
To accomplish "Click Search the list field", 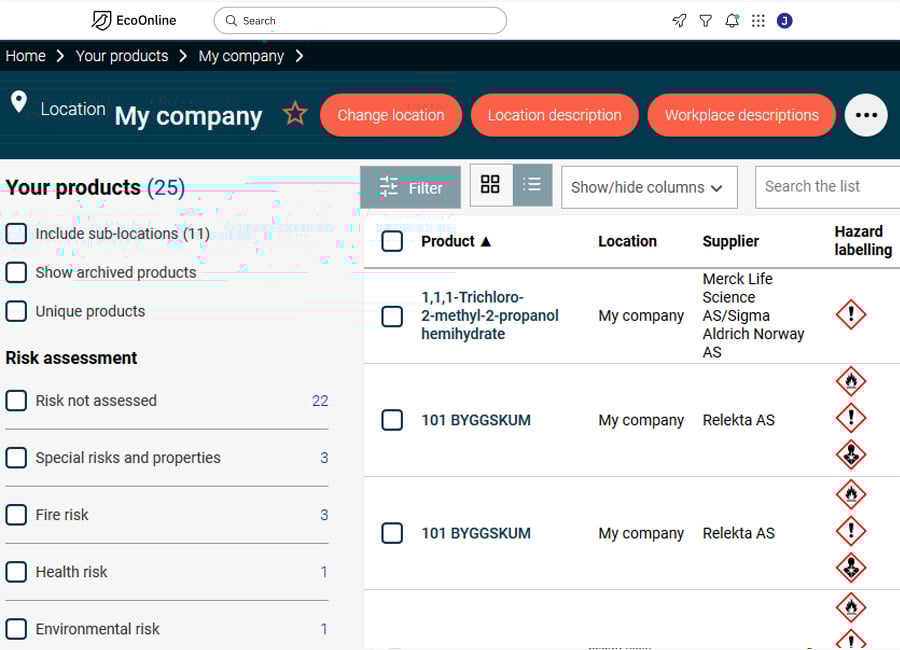I will click(827, 187).
